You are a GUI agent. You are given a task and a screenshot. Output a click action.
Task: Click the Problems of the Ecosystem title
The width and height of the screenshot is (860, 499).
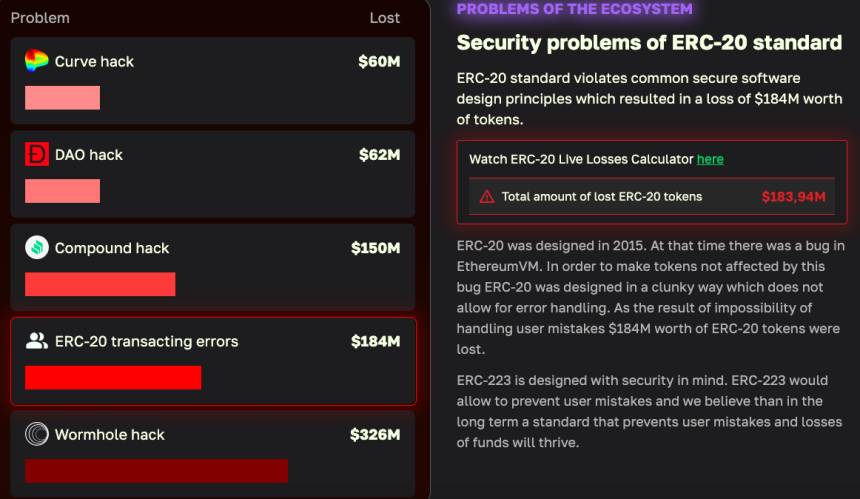point(574,9)
